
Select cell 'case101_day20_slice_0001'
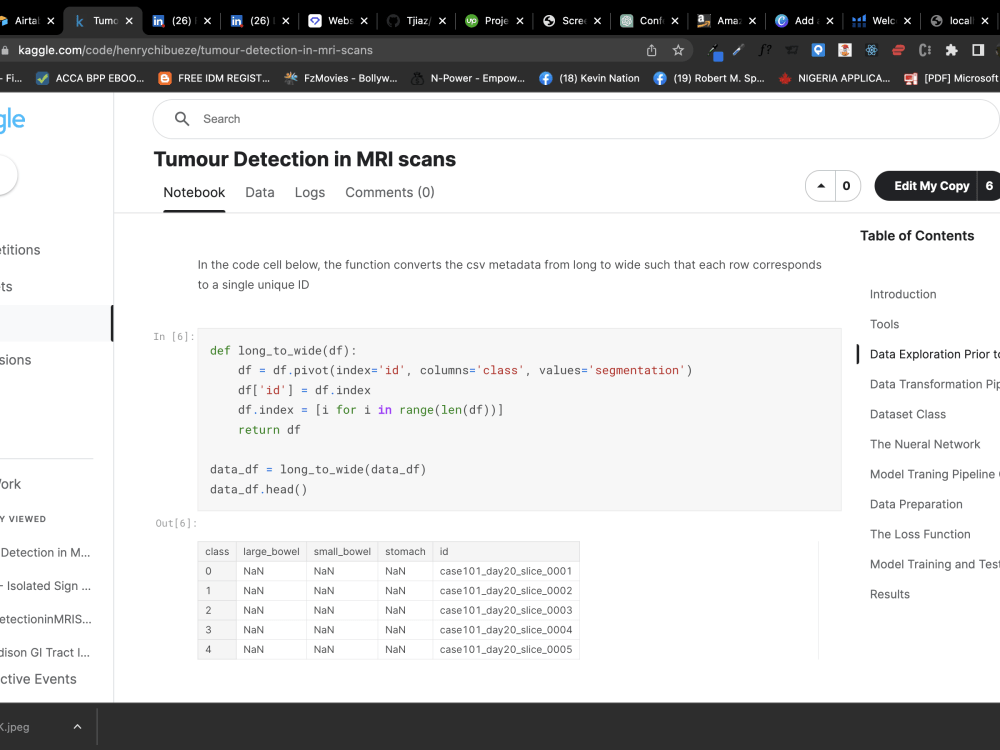pyautogui.click(x=506, y=571)
